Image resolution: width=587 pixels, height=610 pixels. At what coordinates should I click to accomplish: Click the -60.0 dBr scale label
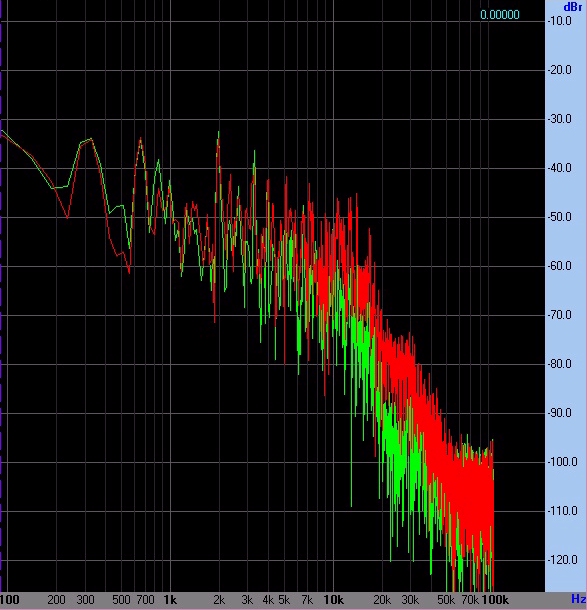click(x=559, y=266)
